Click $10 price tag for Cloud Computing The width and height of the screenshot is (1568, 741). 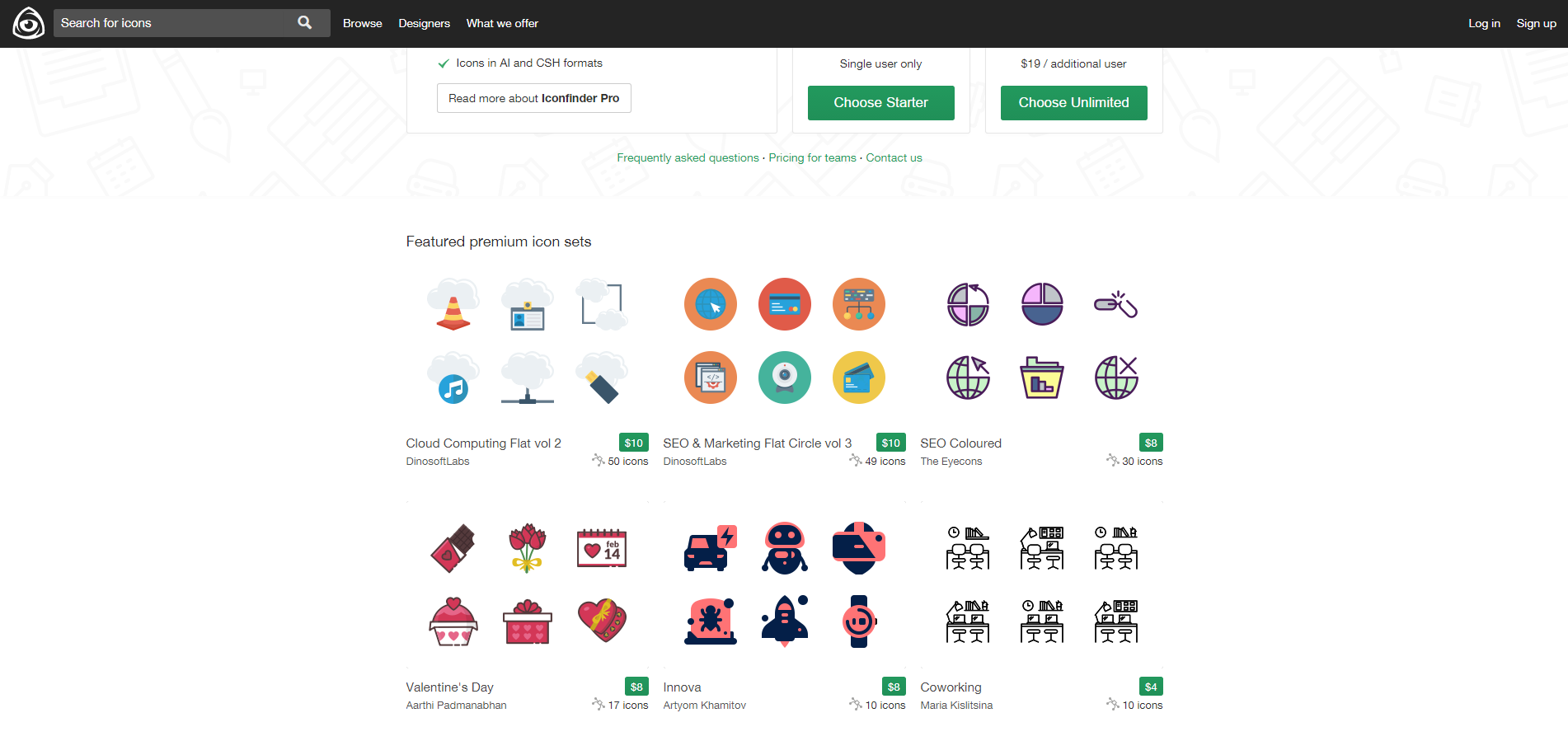click(633, 443)
